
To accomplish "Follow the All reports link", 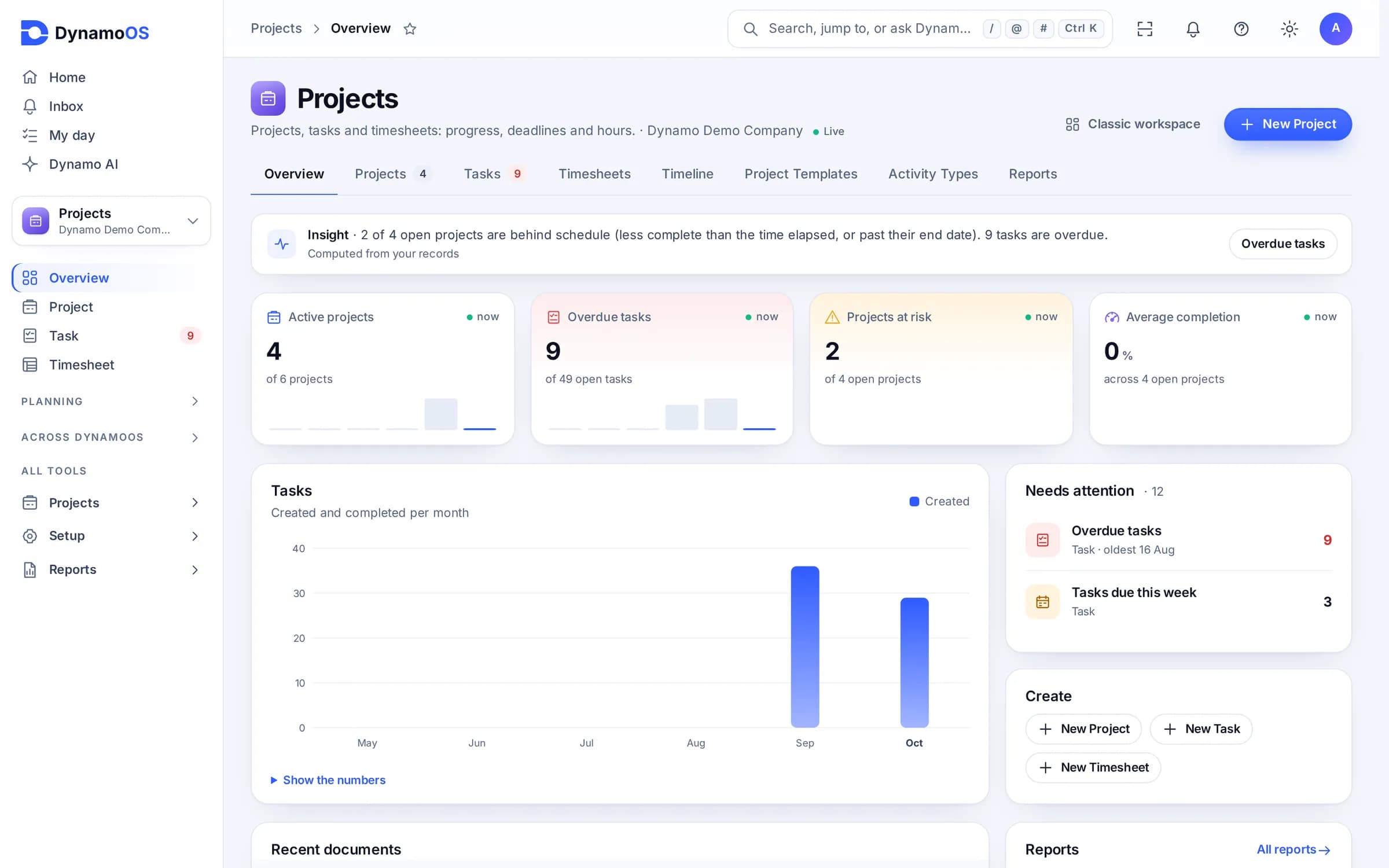I will tap(1294, 849).
